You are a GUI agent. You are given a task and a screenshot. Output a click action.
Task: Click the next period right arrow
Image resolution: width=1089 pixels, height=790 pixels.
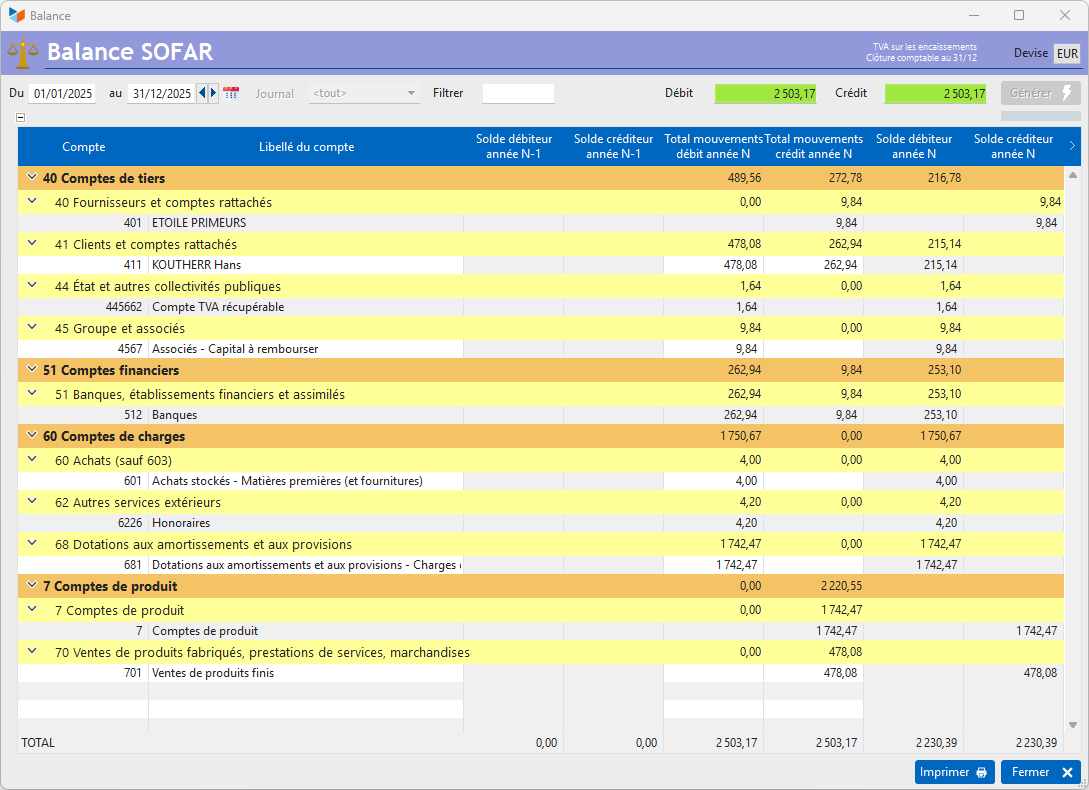[213, 93]
